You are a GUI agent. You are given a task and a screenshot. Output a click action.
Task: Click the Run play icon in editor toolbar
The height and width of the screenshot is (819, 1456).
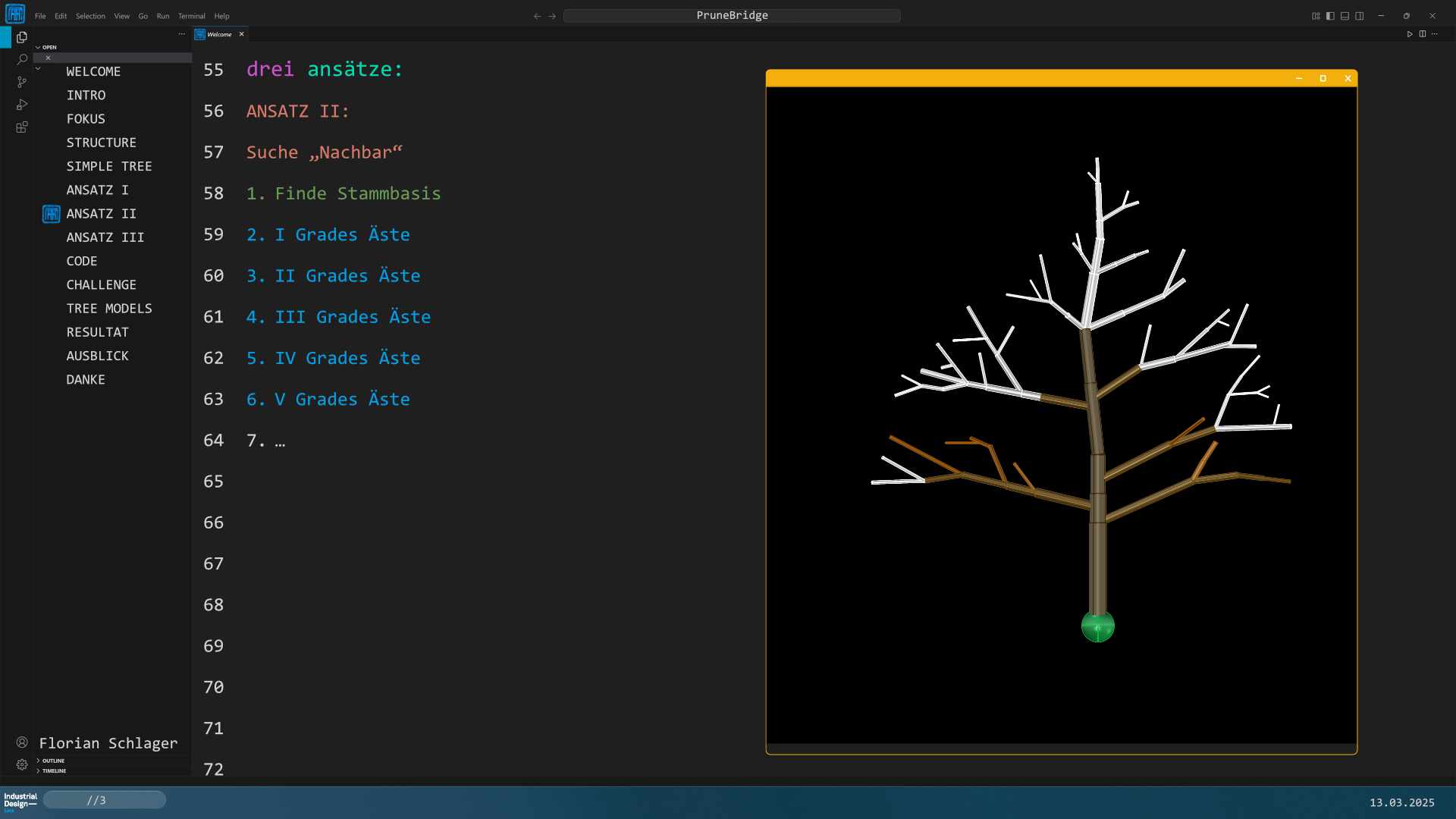pyautogui.click(x=1410, y=34)
